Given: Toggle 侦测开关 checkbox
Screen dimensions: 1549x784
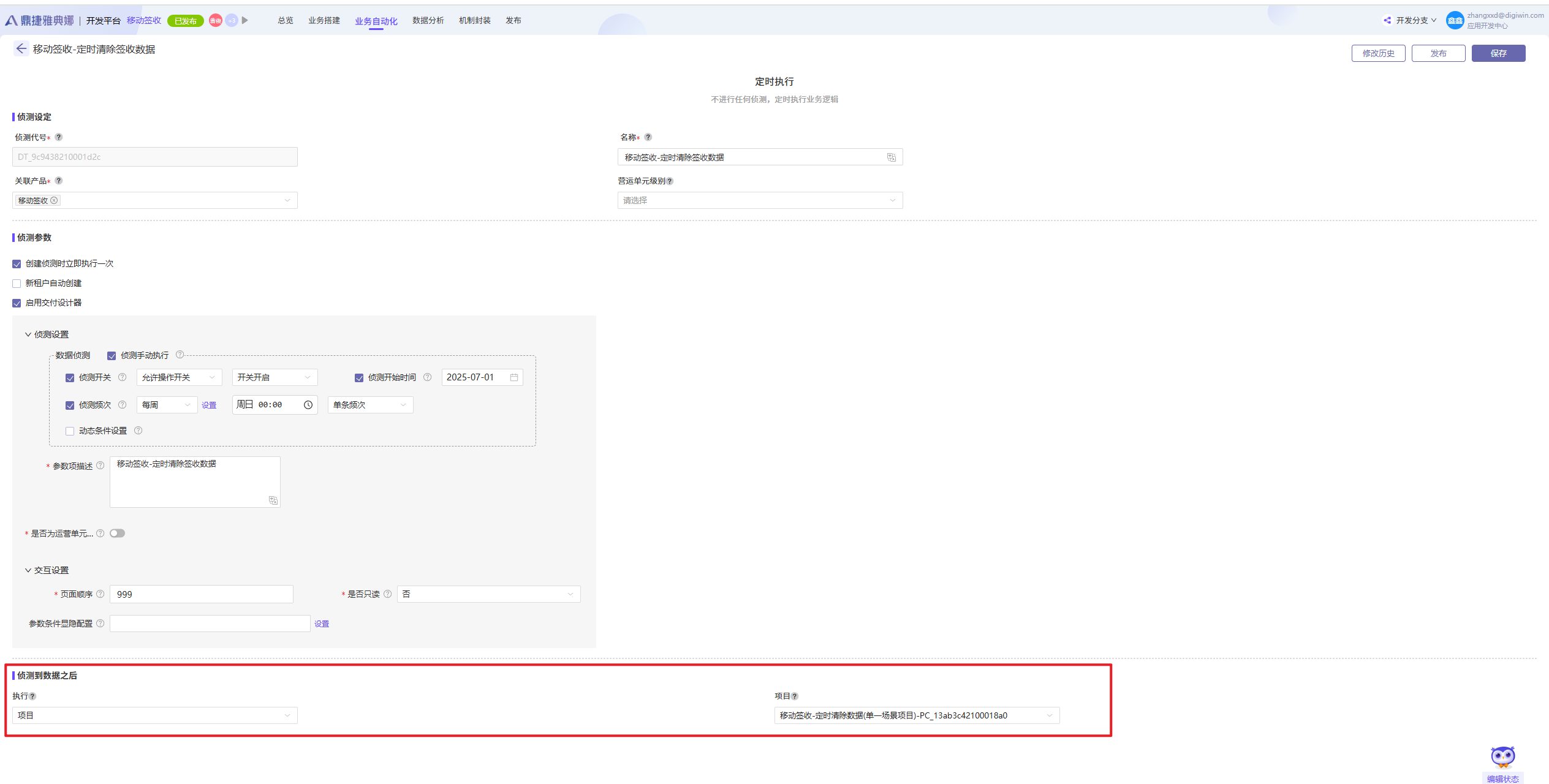Looking at the screenshot, I should click(x=70, y=378).
